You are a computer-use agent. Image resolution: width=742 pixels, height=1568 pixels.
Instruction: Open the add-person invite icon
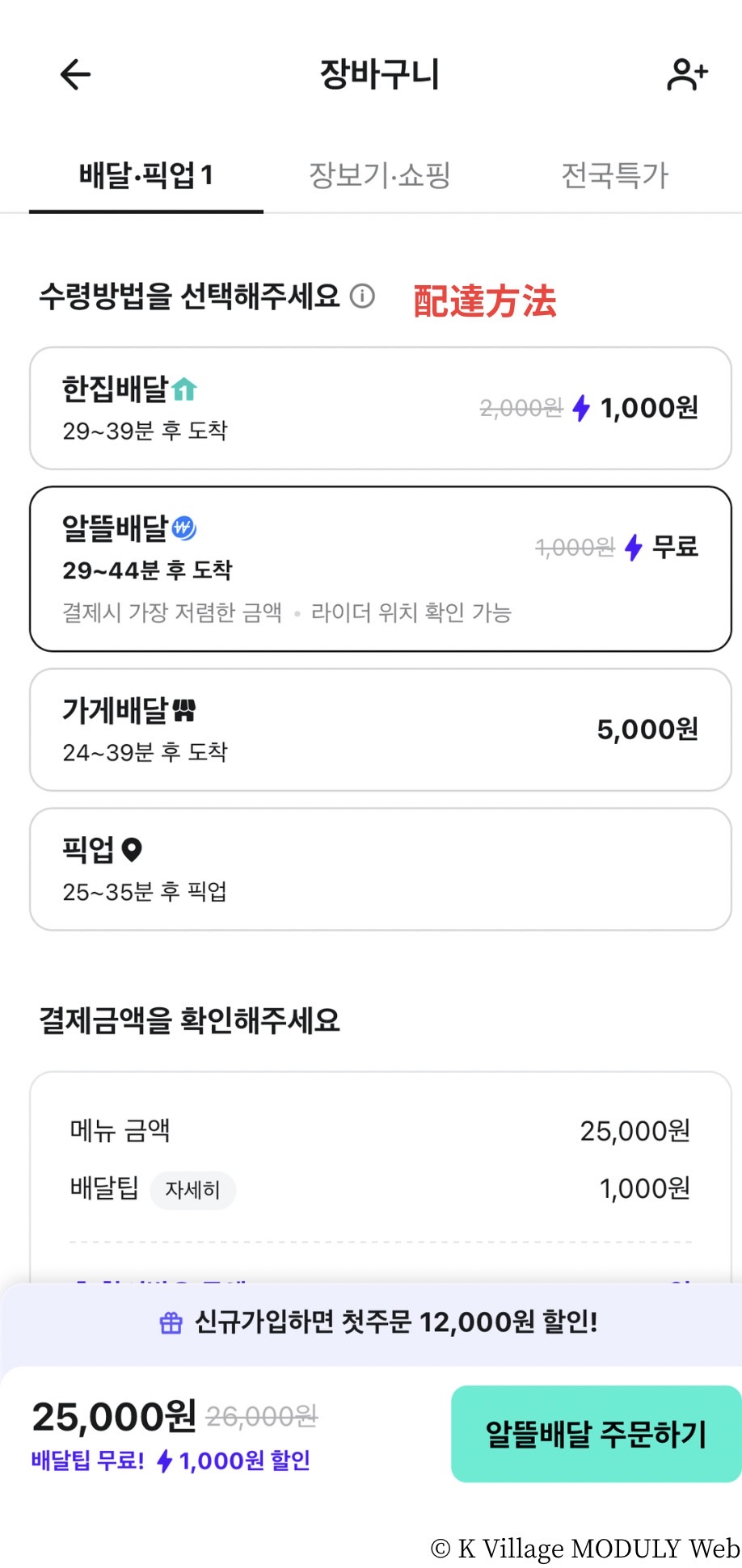[686, 75]
